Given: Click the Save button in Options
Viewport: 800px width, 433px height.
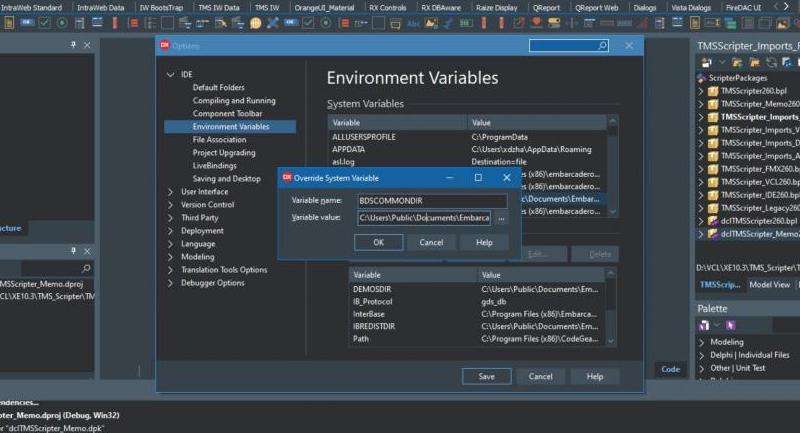Looking at the screenshot, I should coord(486,377).
